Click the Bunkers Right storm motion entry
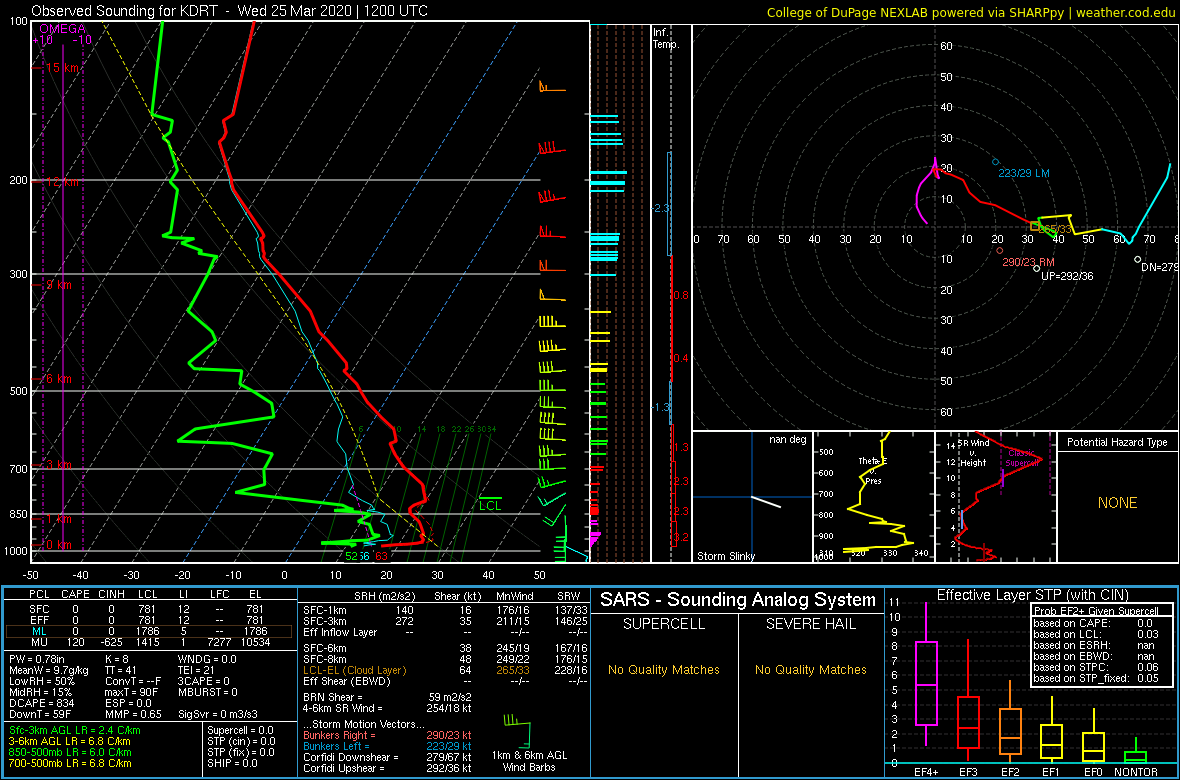 (387, 736)
